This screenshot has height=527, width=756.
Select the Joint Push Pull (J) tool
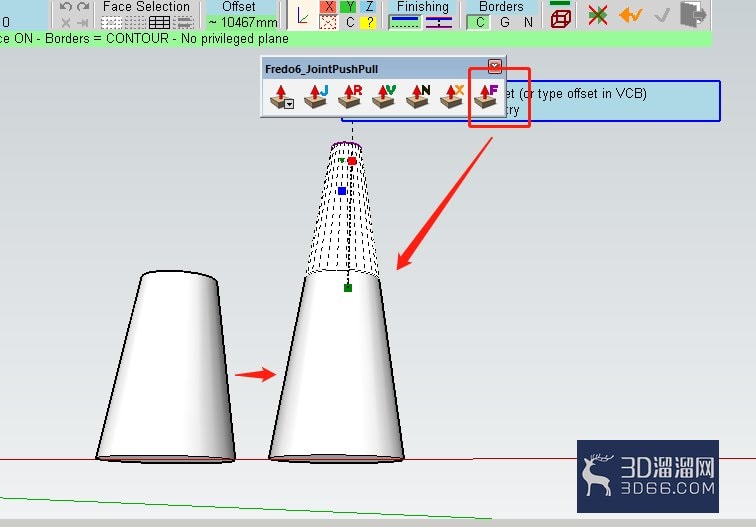pyautogui.click(x=316, y=96)
